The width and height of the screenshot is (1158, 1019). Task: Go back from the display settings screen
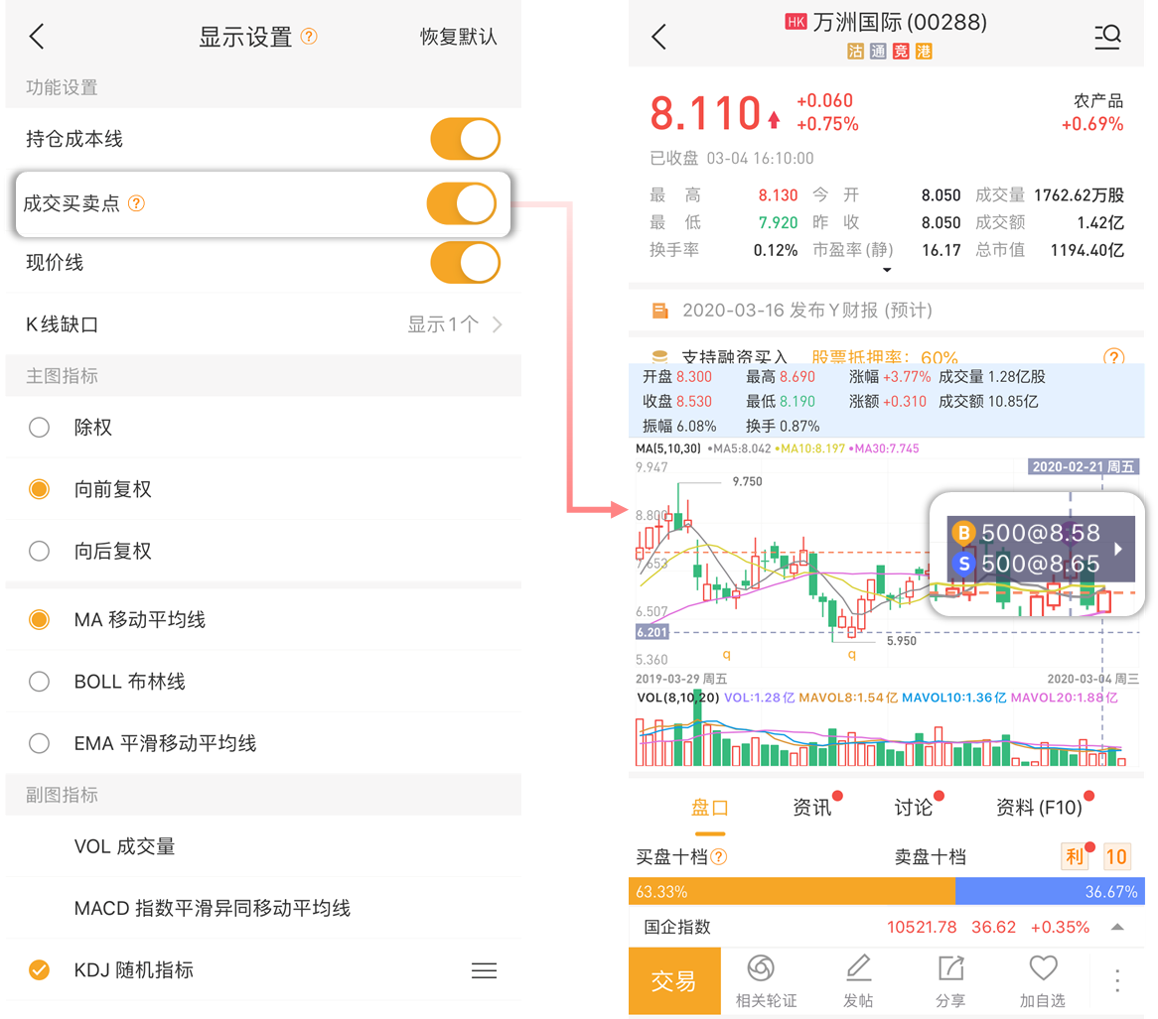(37, 36)
